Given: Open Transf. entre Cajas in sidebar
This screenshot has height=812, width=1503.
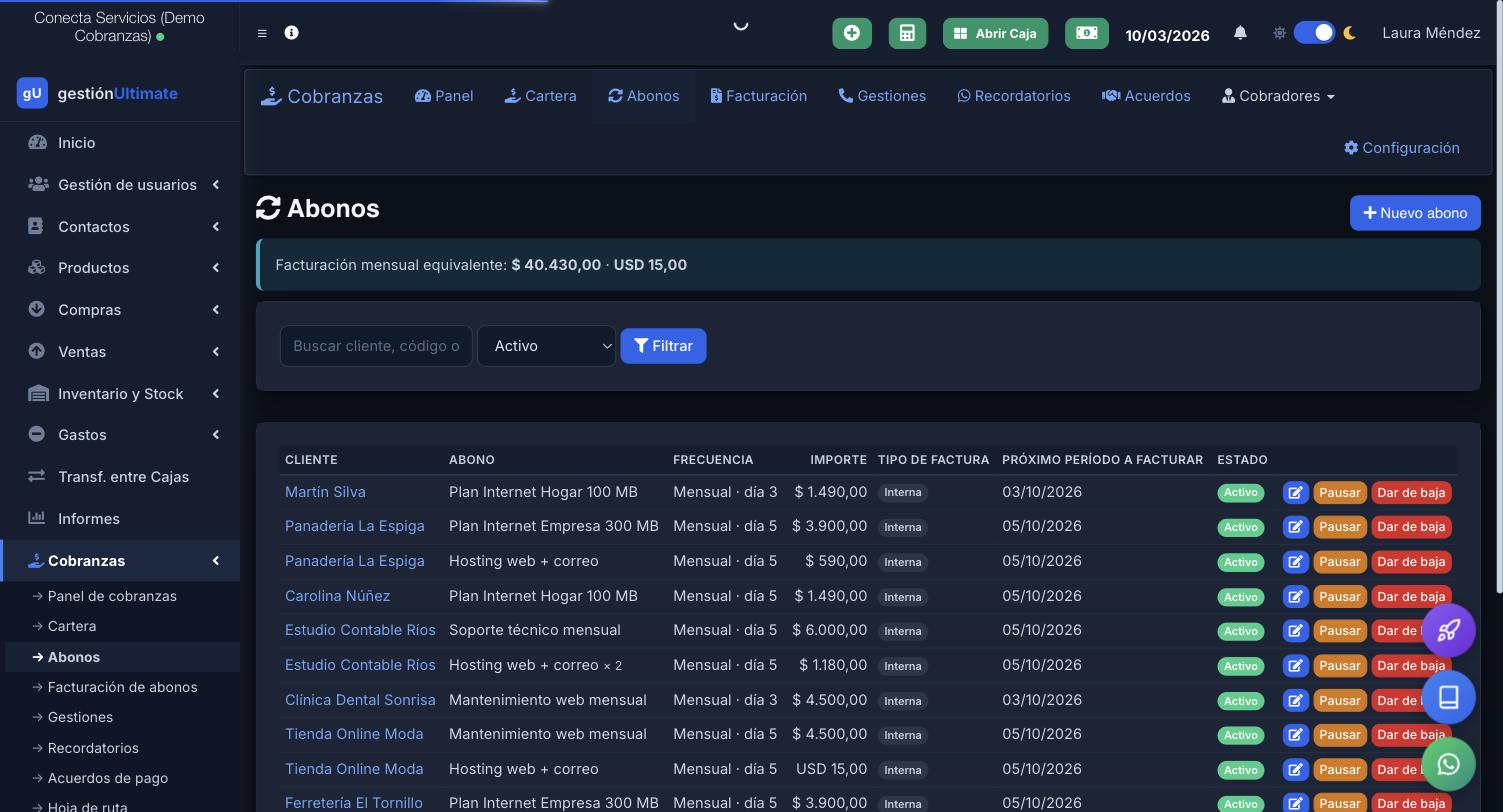Looking at the screenshot, I should tap(120, 477).
